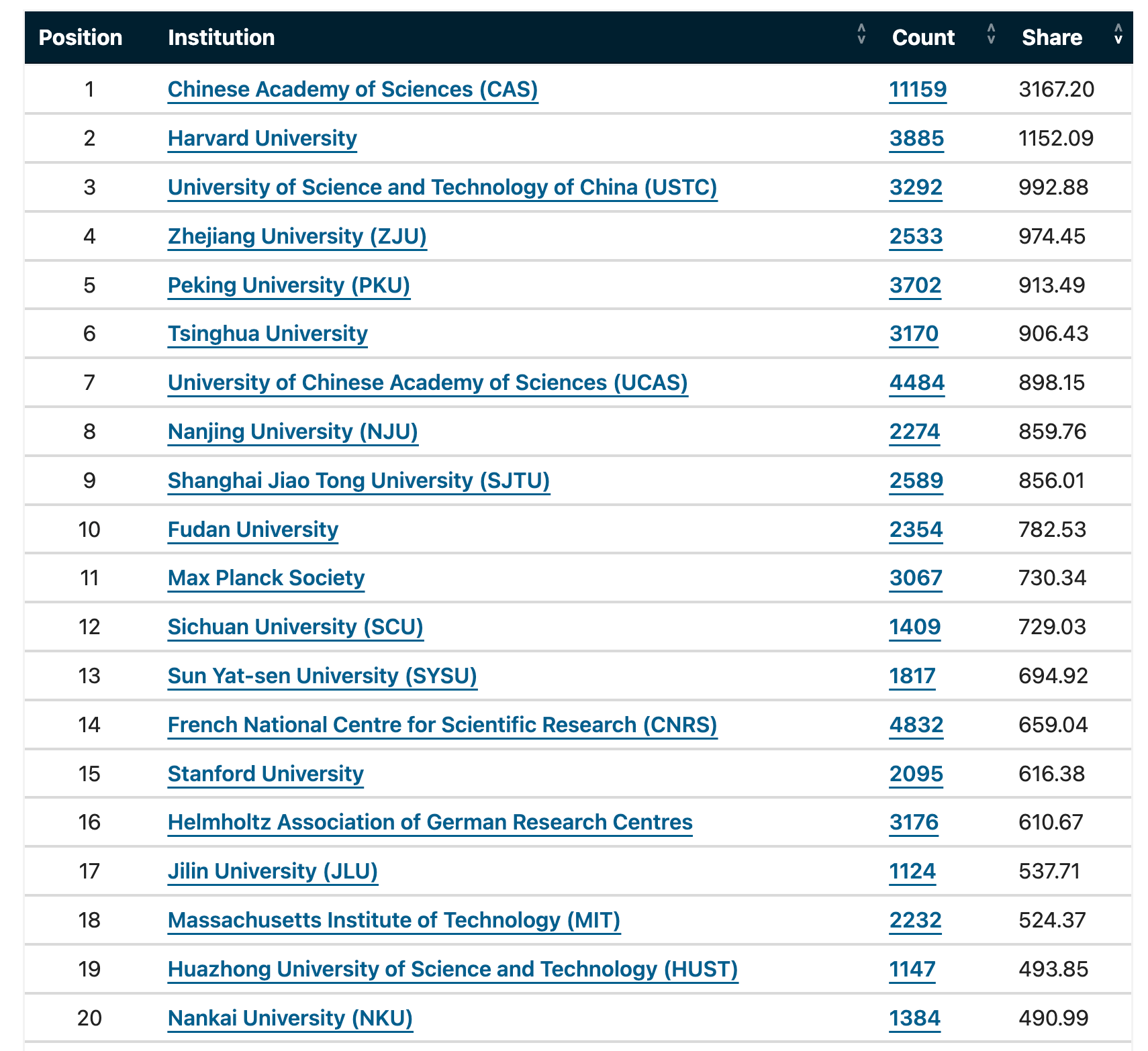The height and width of the screenshot is (1051, 1148).
Task: Select share value 859.76
Action: click(1053, 432)
